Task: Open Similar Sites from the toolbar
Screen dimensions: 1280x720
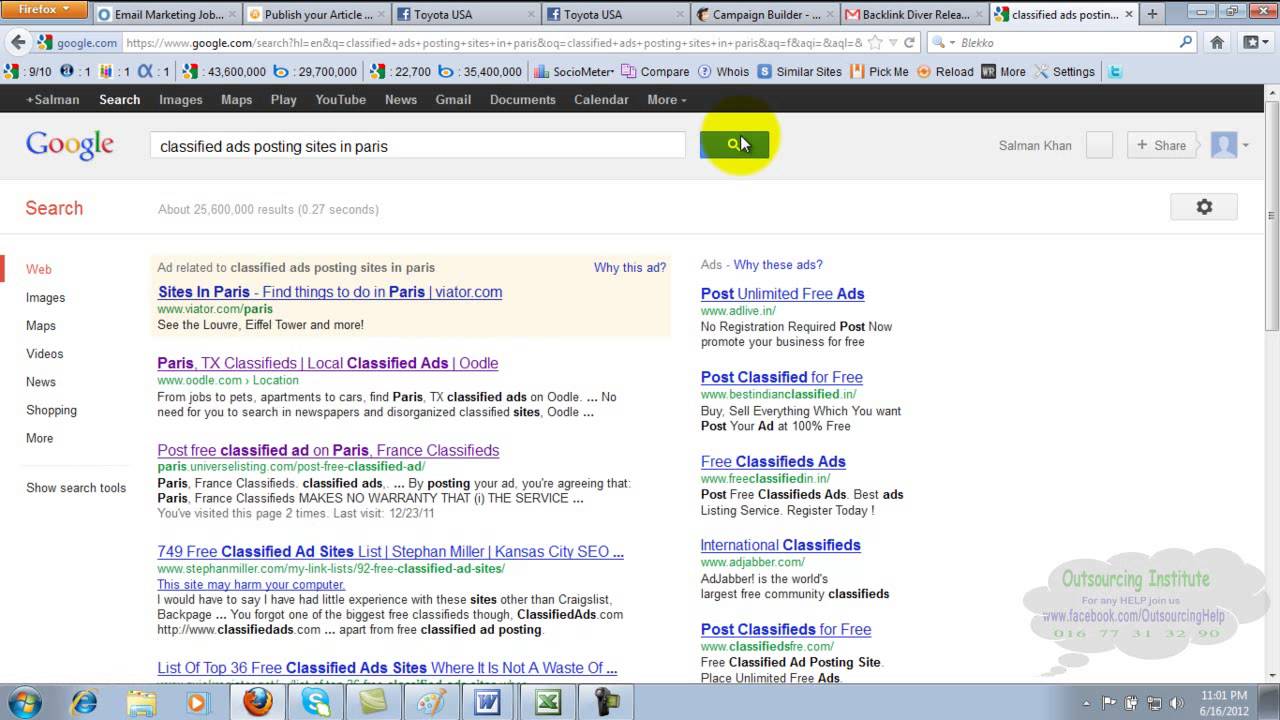Action: click(800, 72)
